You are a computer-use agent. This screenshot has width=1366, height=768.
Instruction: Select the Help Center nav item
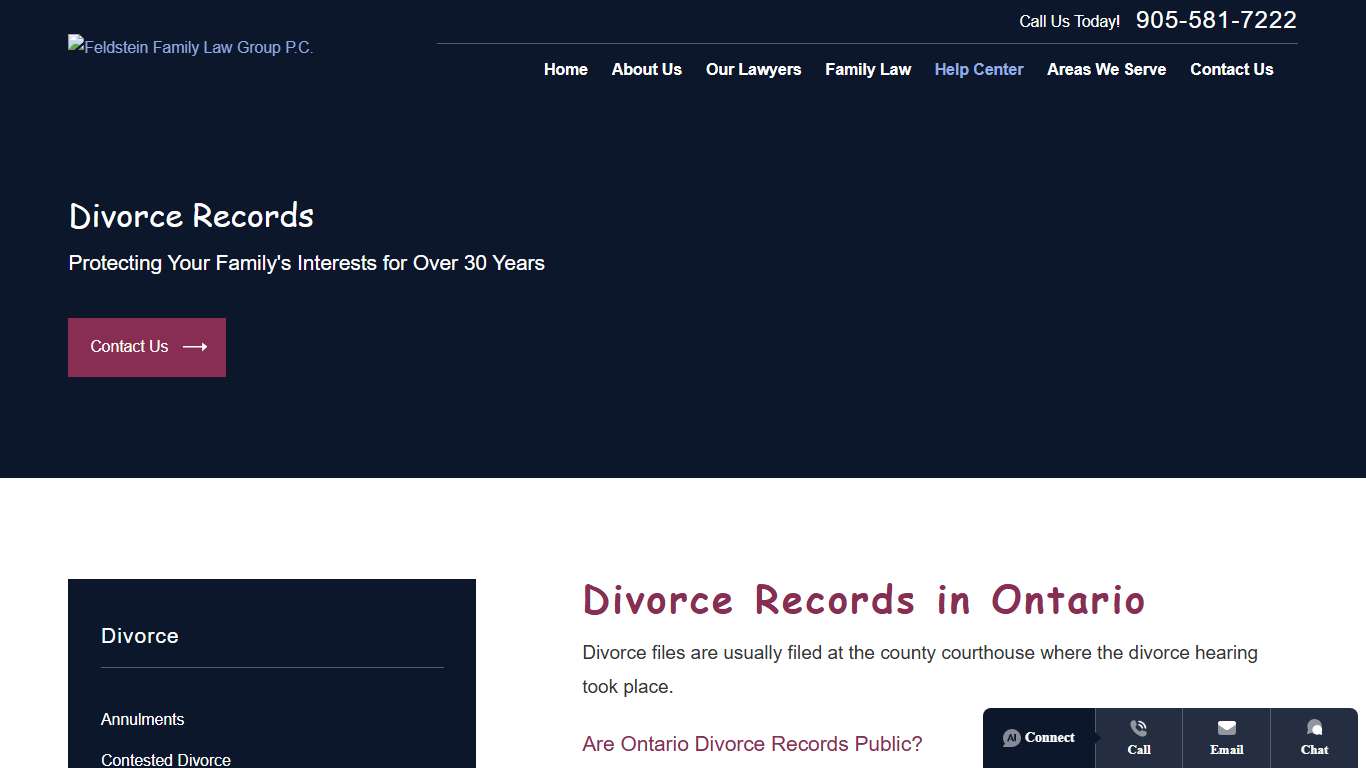click(x=978, y=69)
